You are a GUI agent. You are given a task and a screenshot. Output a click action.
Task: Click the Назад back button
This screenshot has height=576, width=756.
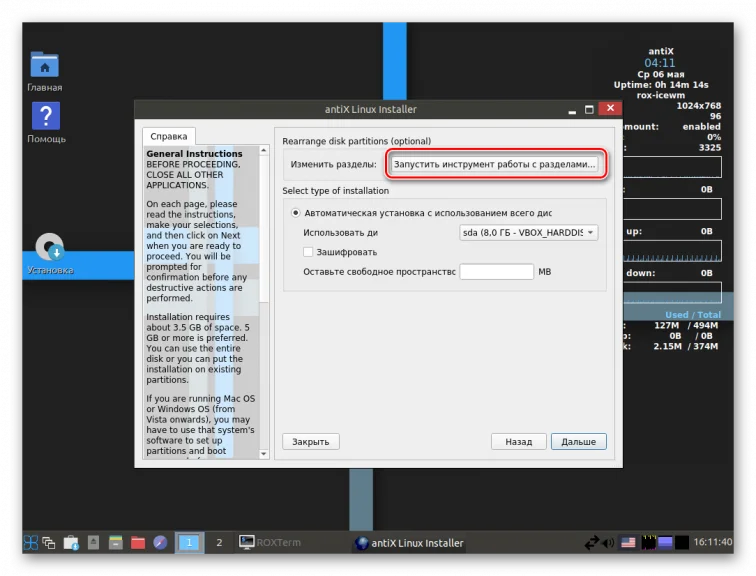click(519, 442)
